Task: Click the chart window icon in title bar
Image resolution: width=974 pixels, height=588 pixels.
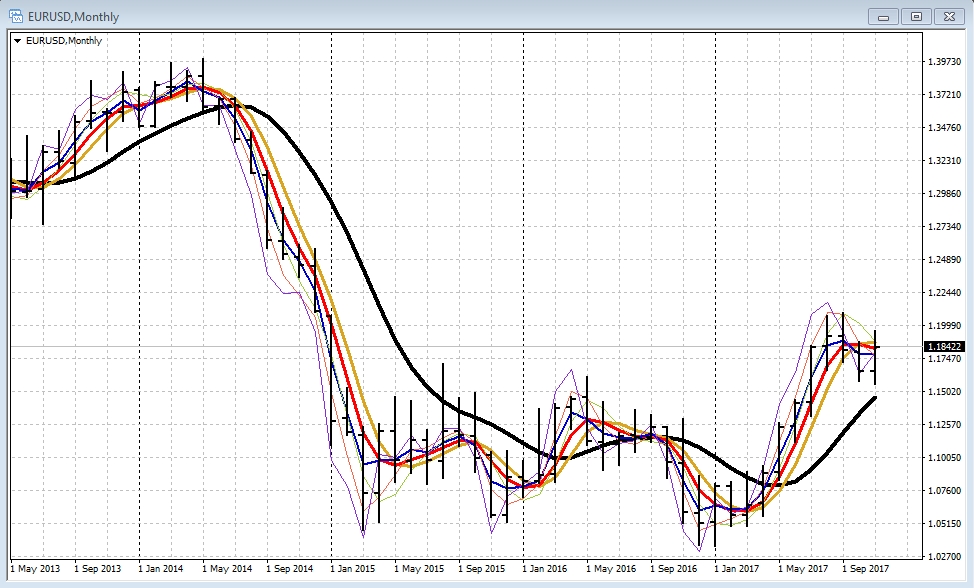Action: point(17,16)
